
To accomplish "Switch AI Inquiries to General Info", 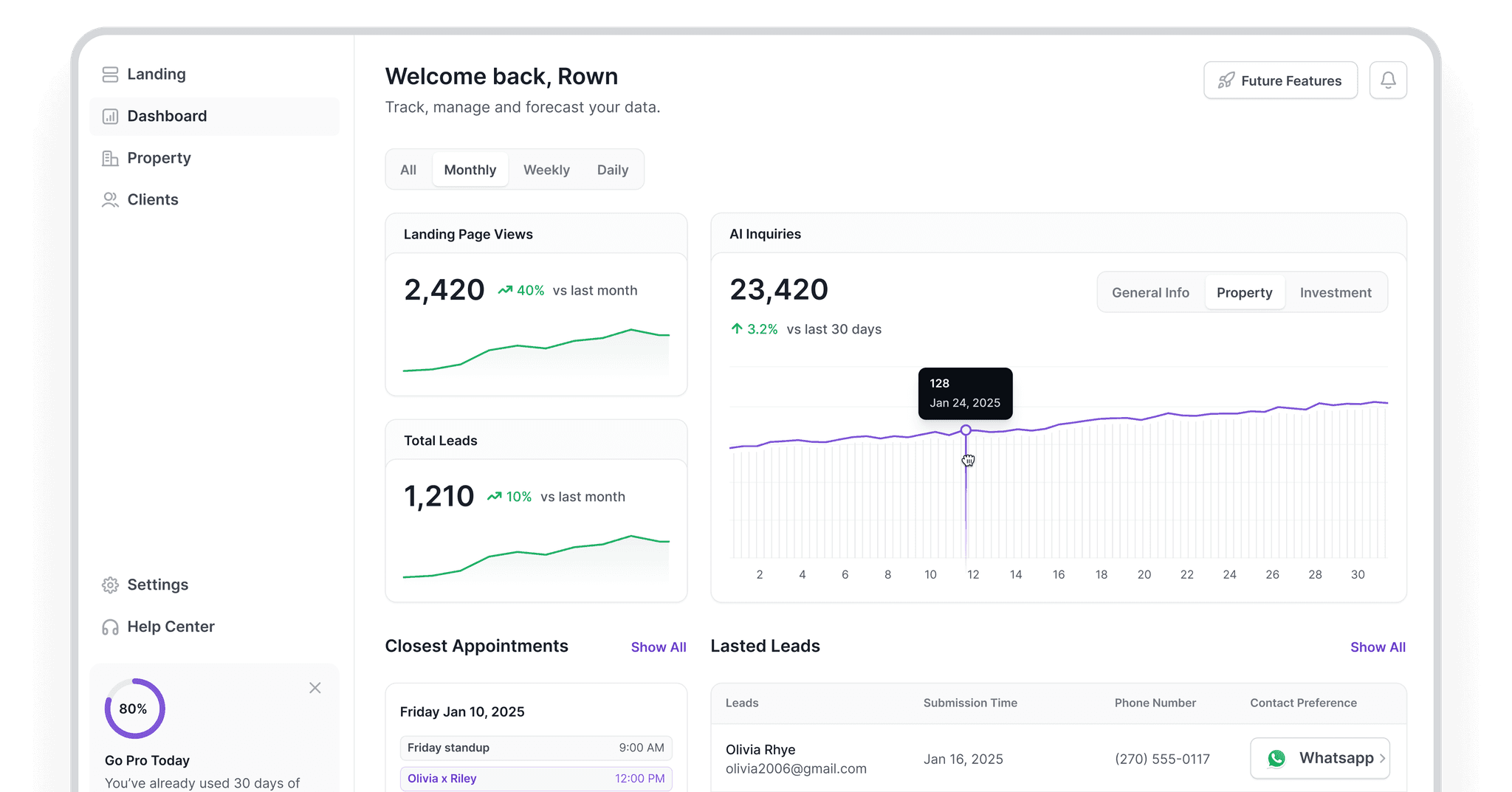I will point(1150,293).
